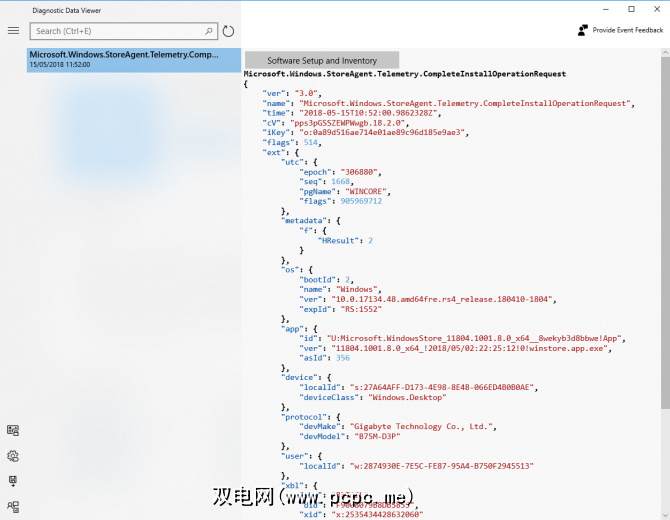Click the "expId" value RS:1552
Screen dimensions: 670x520
[x=361, y=309]
